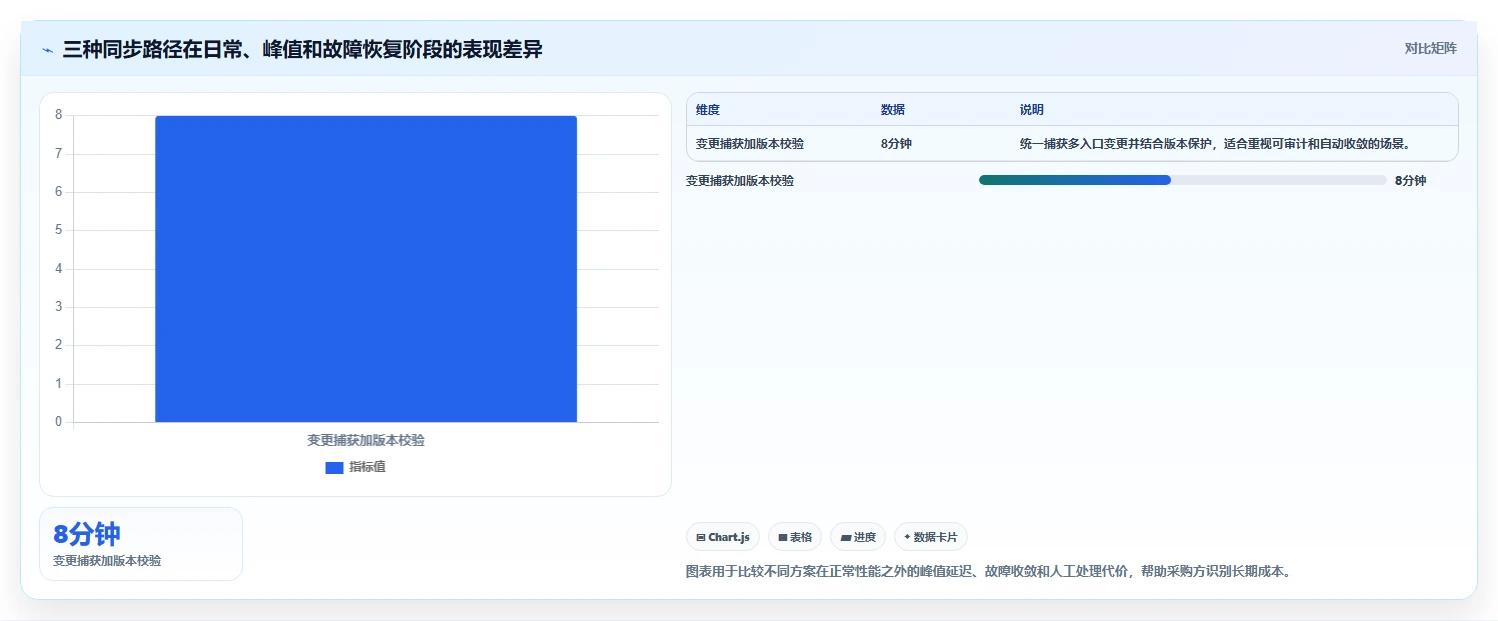
Task: Click the 维度 column header
Action: [708, 110]
